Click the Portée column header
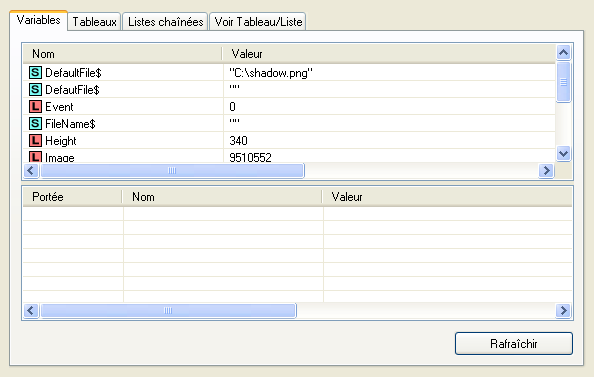Screen dimensions: 594x377 (x=72, y=197)
